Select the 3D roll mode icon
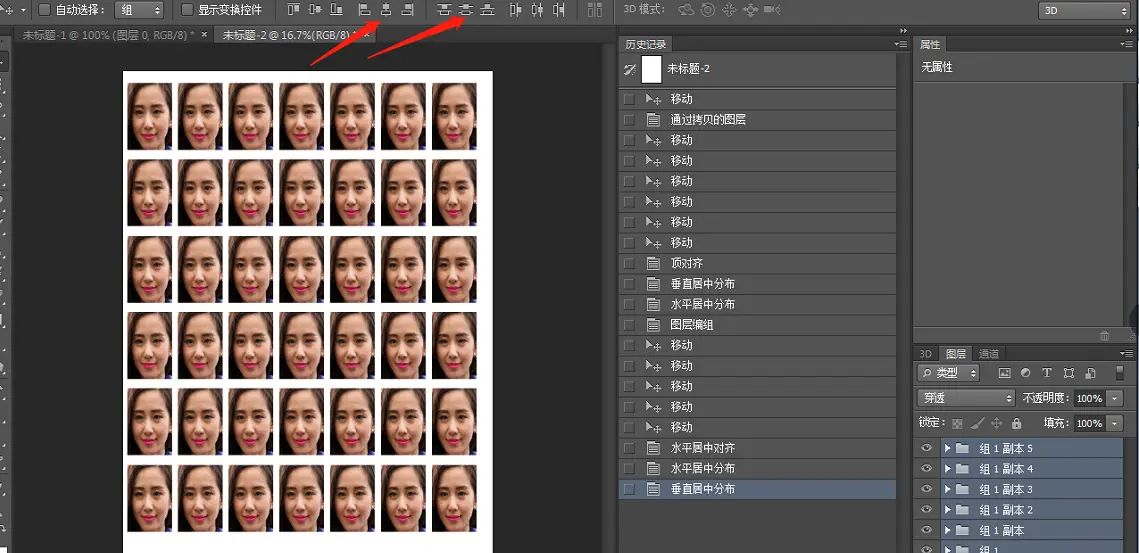Viewport: 1139px width, 553px height. pos(708,10)
